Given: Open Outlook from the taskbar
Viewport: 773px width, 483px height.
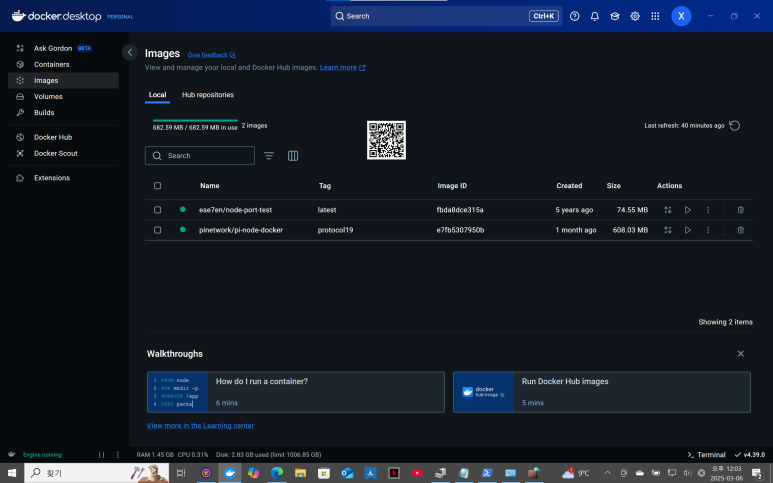Looking at the screenshot, I should (347, 473).
